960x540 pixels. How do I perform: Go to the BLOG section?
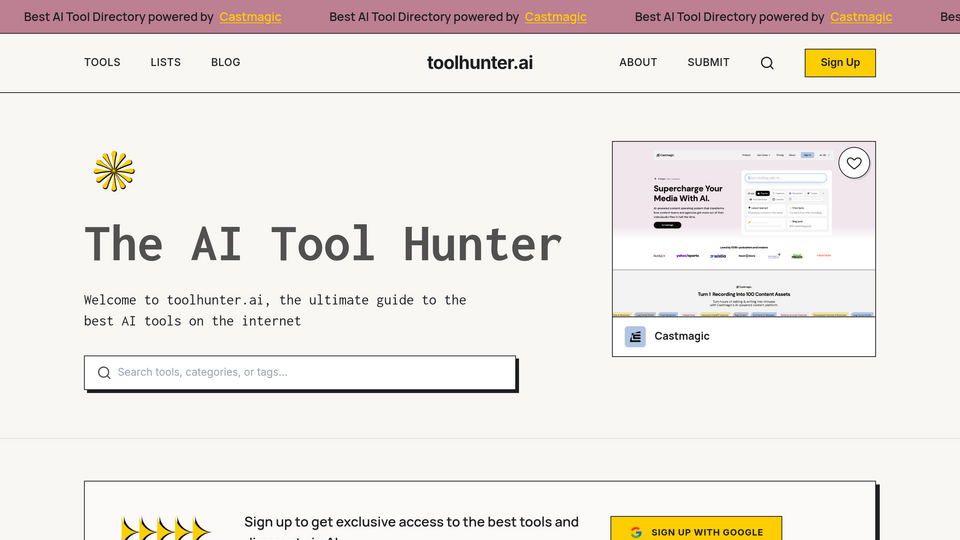tap(226, 62)
